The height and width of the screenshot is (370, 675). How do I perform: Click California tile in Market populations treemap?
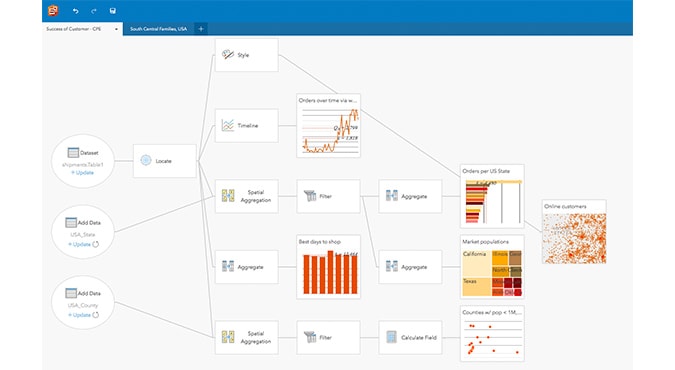477,264
